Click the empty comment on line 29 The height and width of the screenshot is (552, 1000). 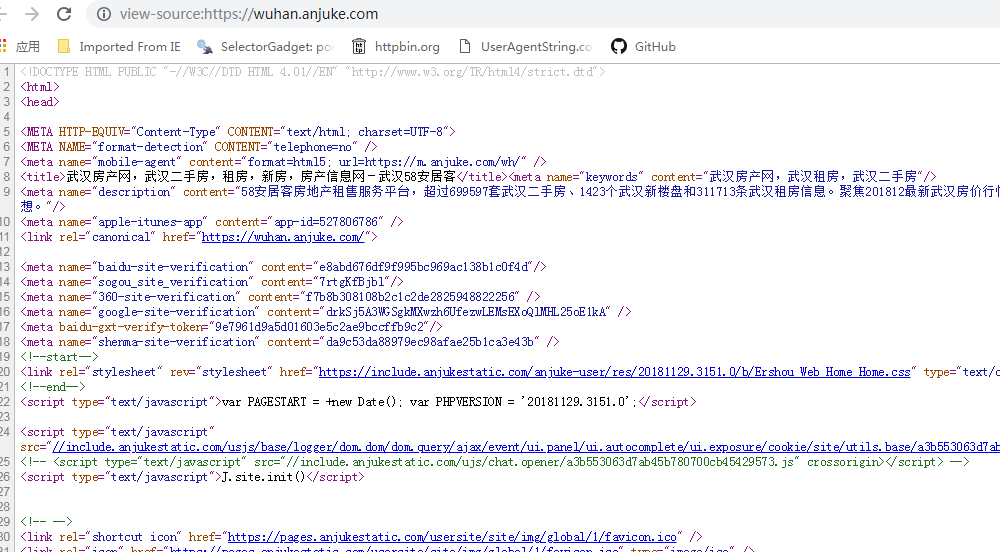tap(47, 522)
